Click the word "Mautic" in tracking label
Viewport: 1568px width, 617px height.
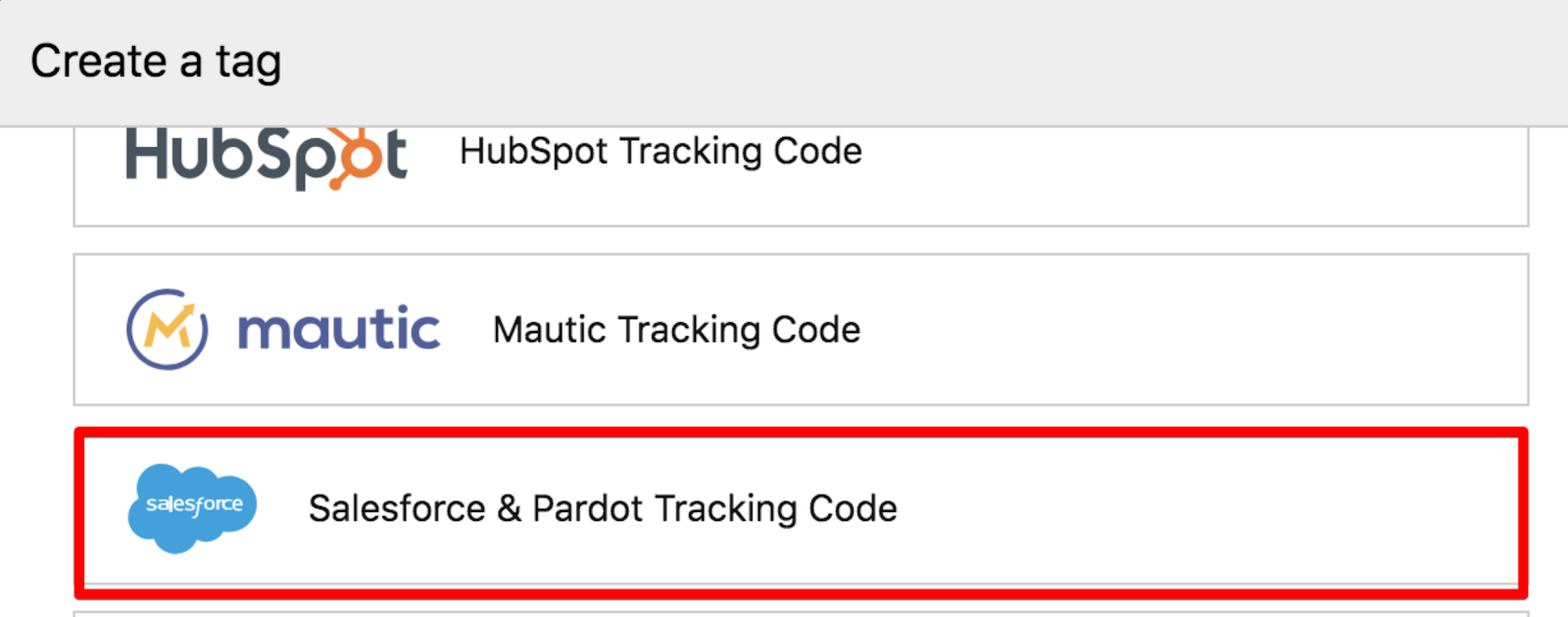[549, 330]
